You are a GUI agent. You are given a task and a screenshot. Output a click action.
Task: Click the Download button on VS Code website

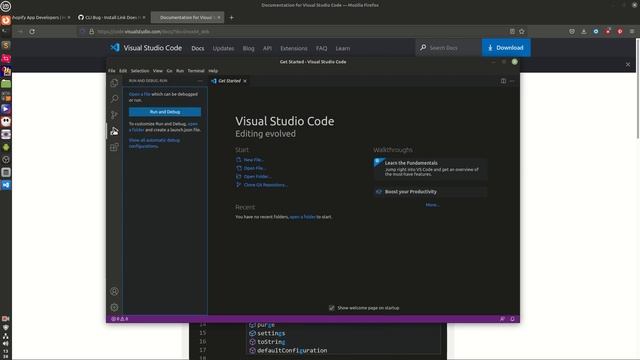coord(506,48)
